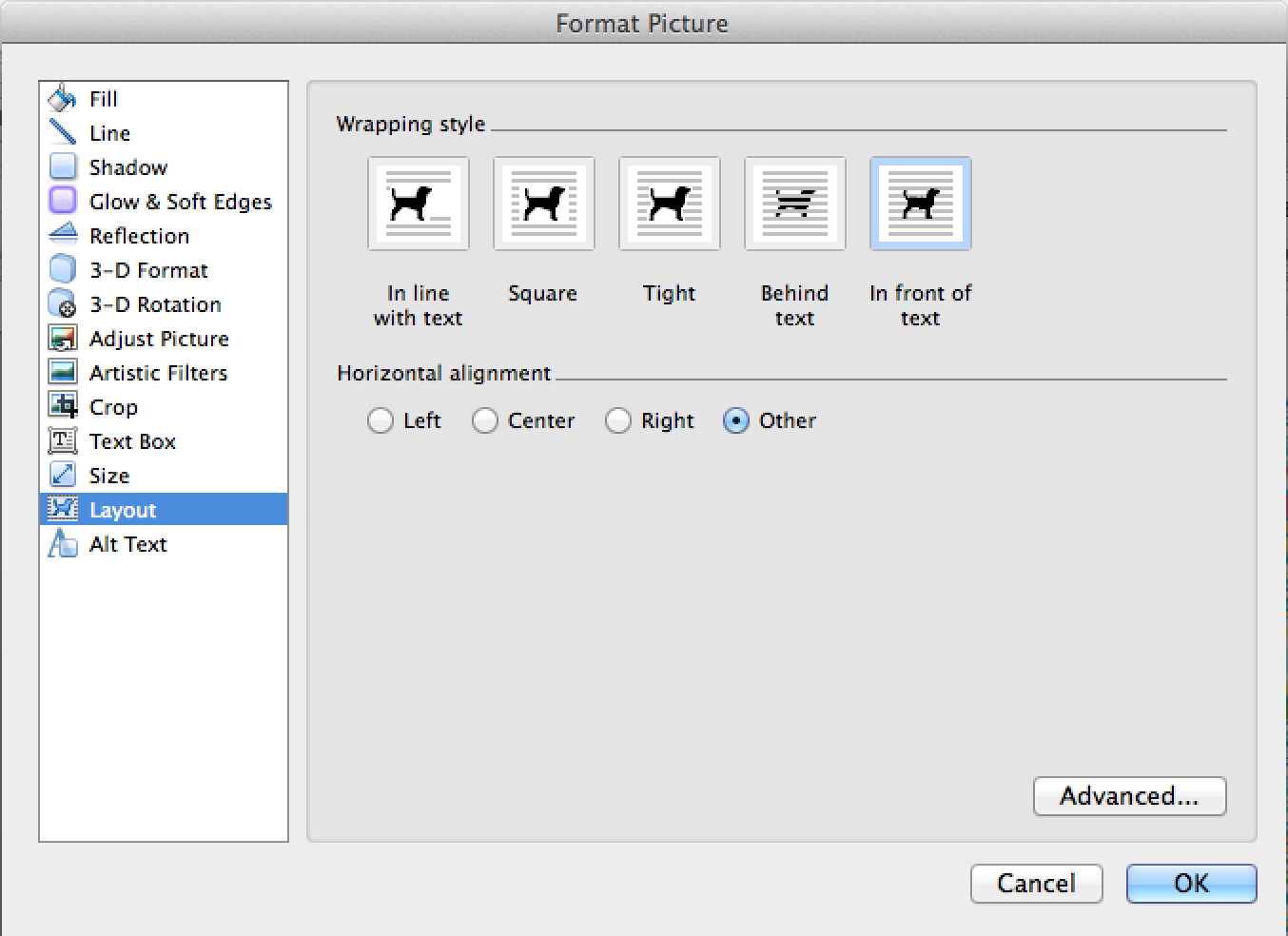Enable the Right alignment option

(618, 420)
